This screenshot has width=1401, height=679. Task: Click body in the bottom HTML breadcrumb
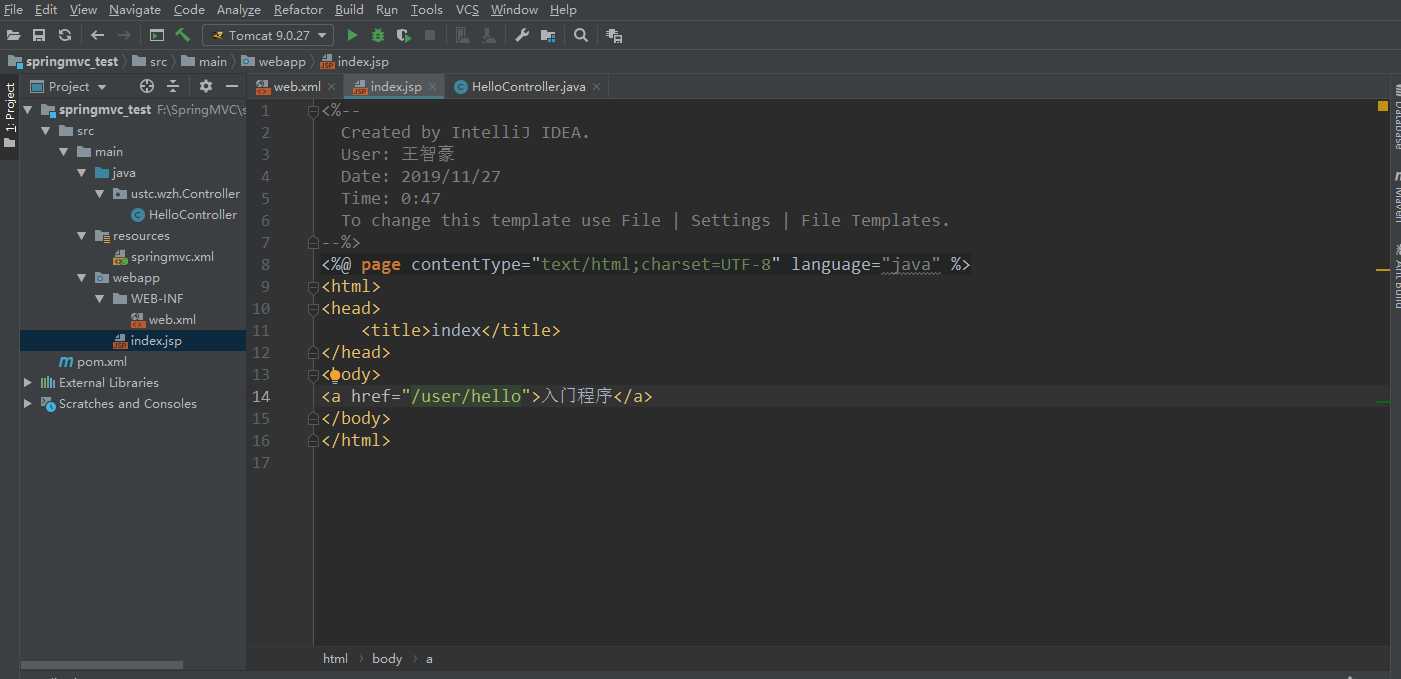(x=387, y=658)
